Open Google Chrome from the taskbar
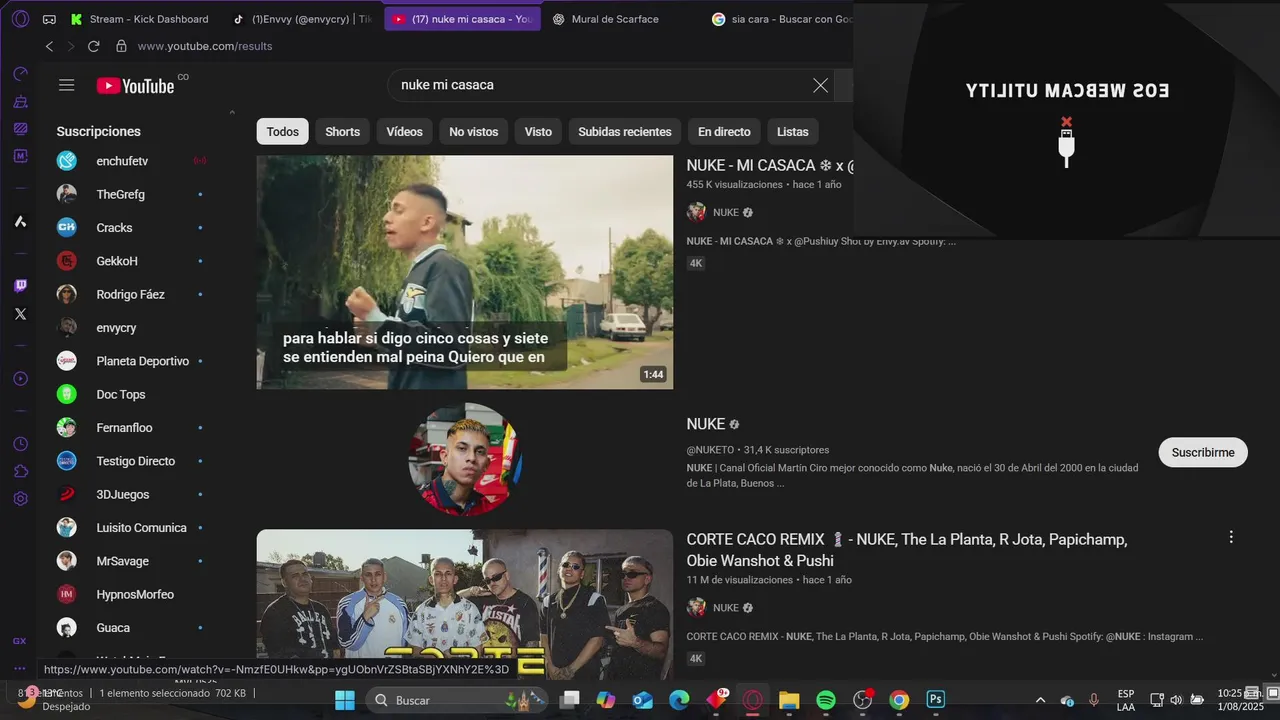The height and width of the screenshot is (720, 1280). 899,700
